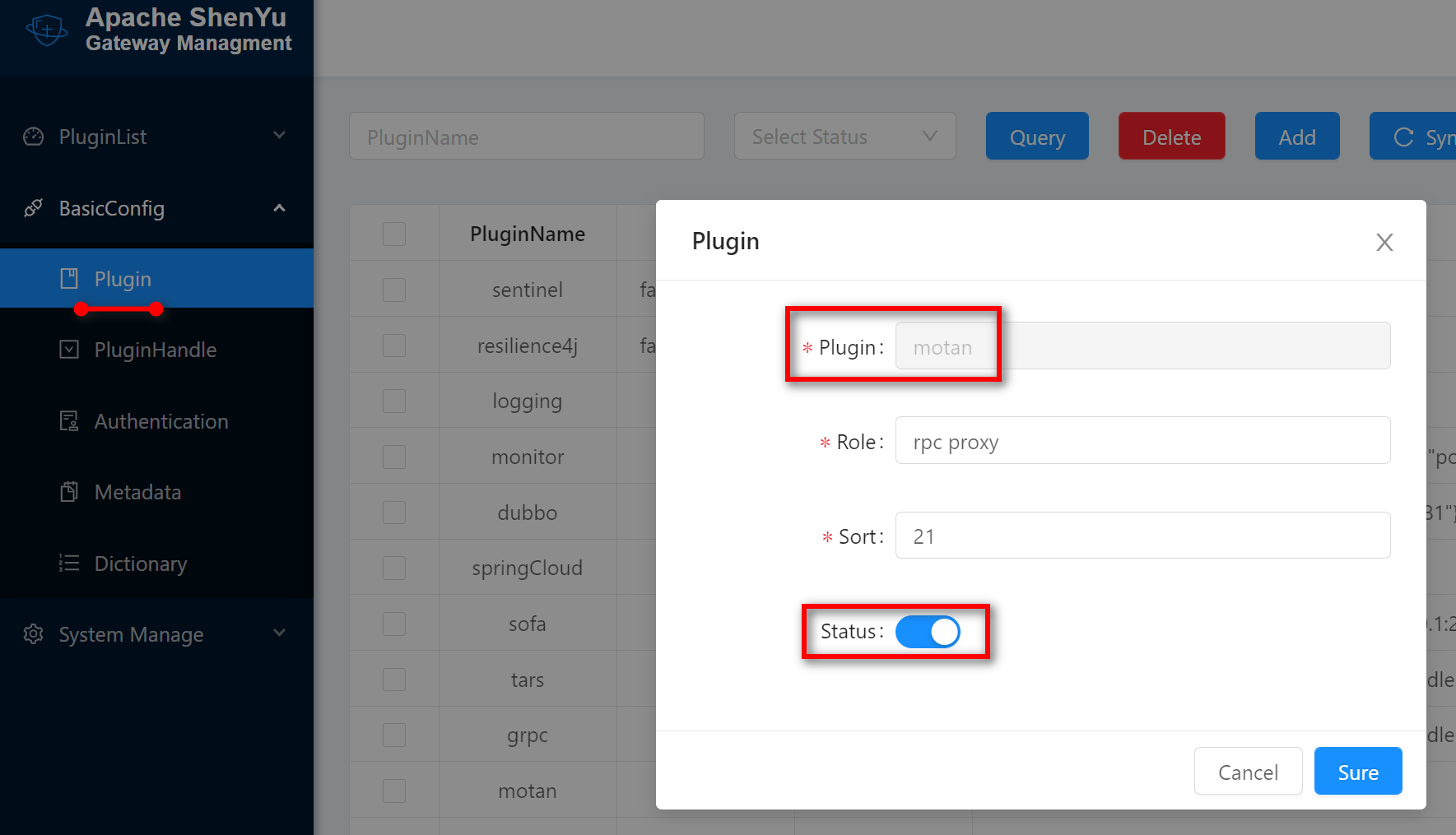Click the PluginHandle checkbox icon
1456x835 pixels.
click(x=70, y=350)
